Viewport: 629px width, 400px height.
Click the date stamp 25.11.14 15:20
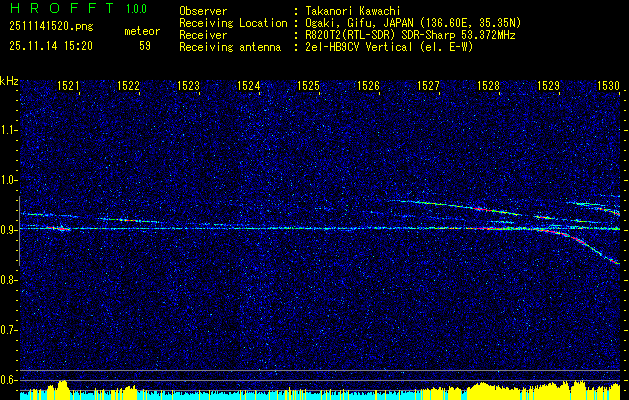pyautogui.click(x=51, y=46)
